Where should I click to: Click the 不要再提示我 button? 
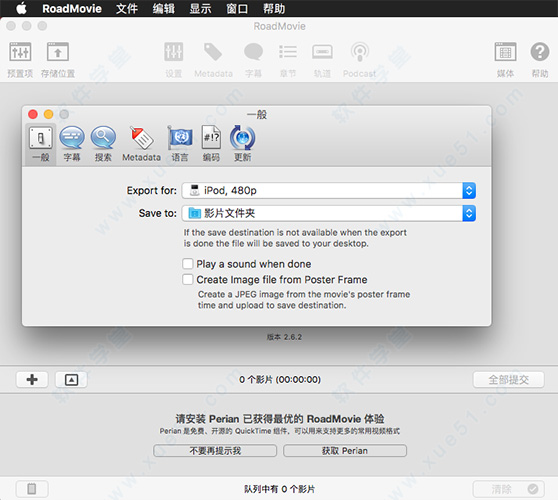[x=215, y=451]
